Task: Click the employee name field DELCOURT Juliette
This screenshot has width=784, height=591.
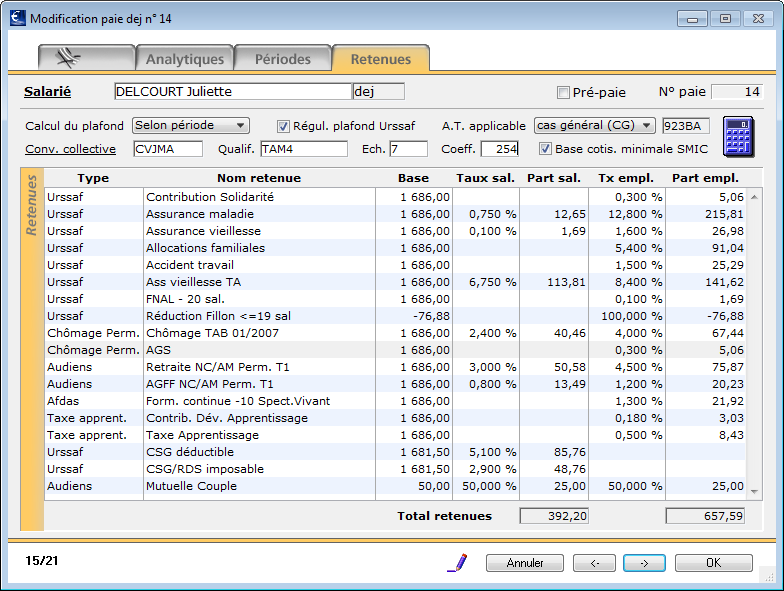Action: pyautogui.click(x=233, y=92)
